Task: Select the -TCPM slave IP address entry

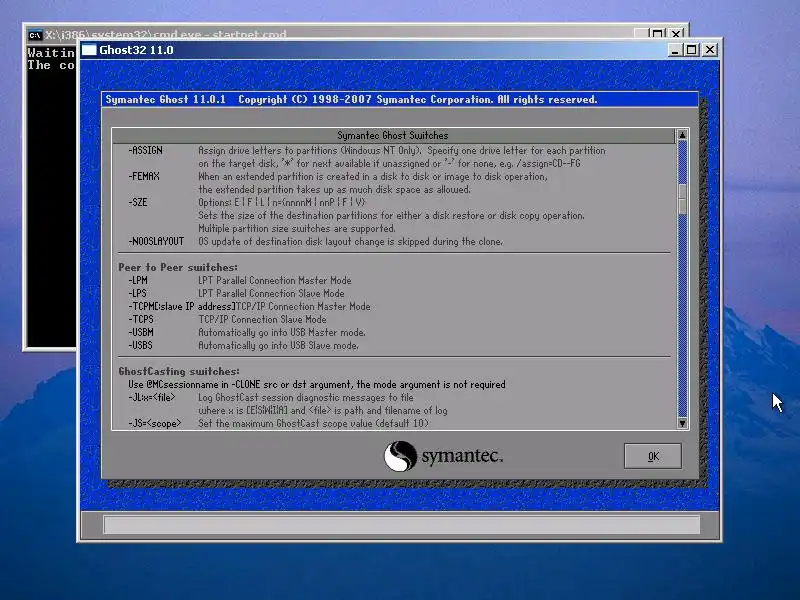Action: (x=182, y=307)
